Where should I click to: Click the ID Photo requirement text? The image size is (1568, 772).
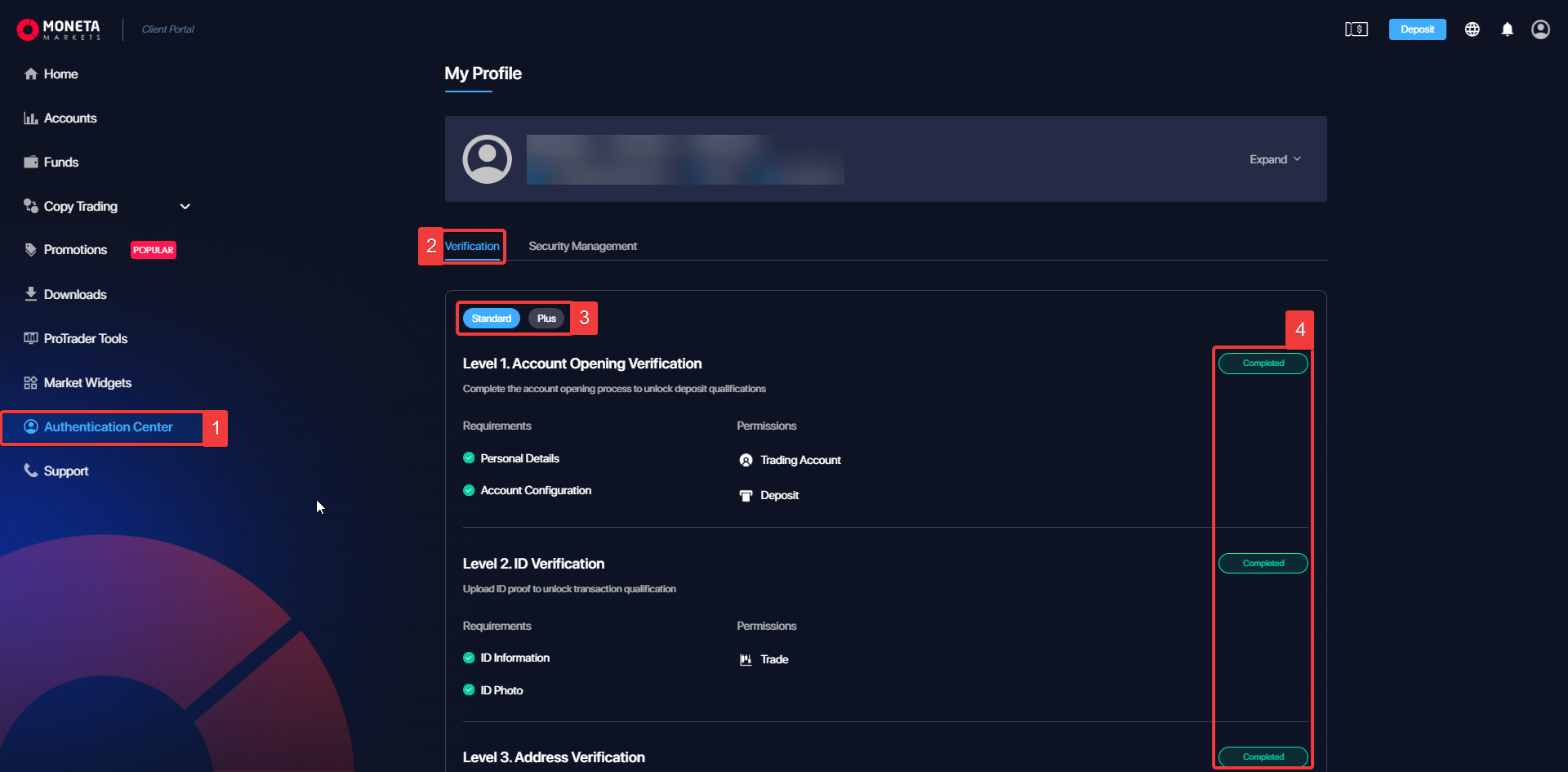point(501,690)
